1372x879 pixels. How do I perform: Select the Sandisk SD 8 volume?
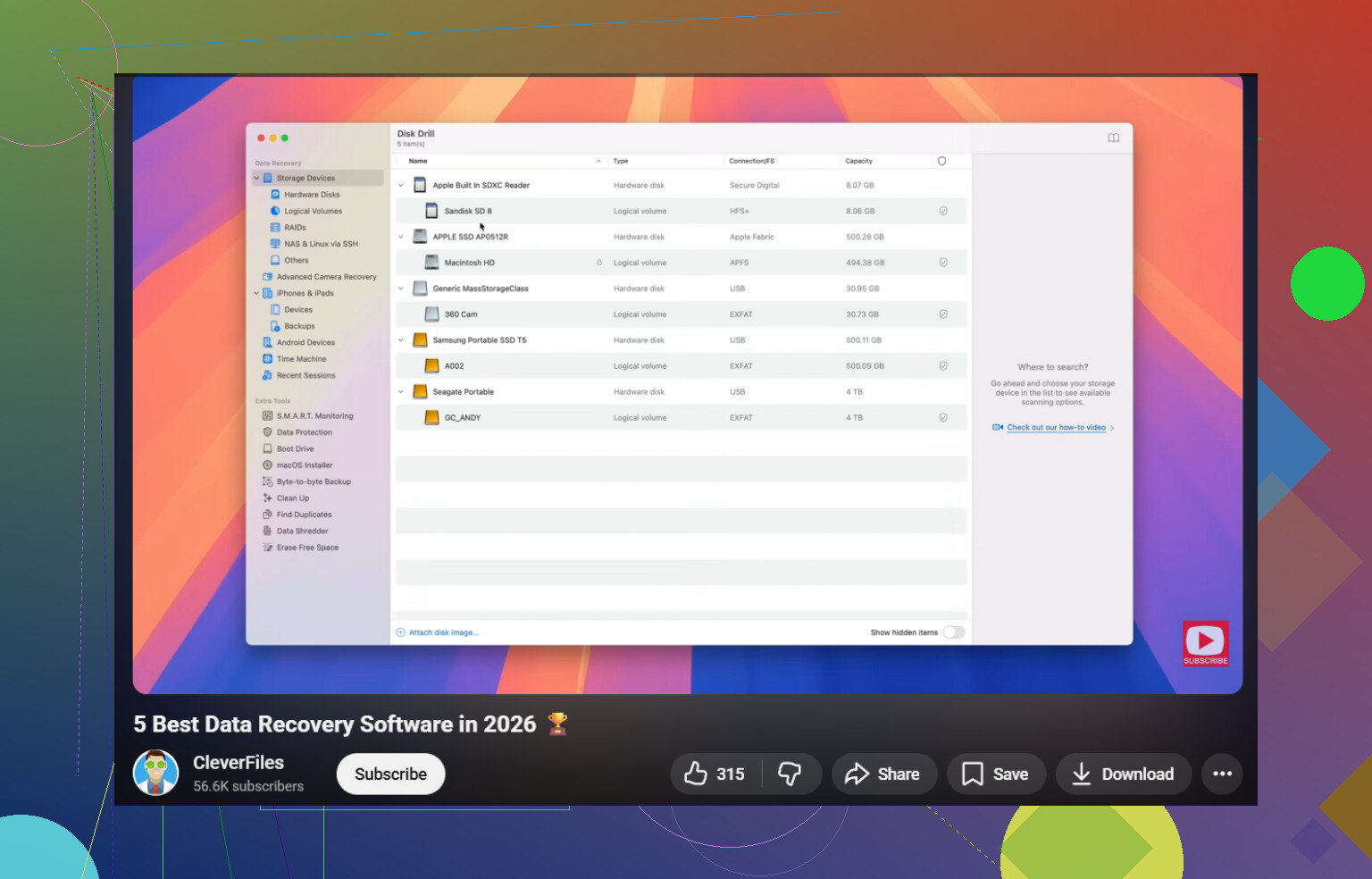682,211
